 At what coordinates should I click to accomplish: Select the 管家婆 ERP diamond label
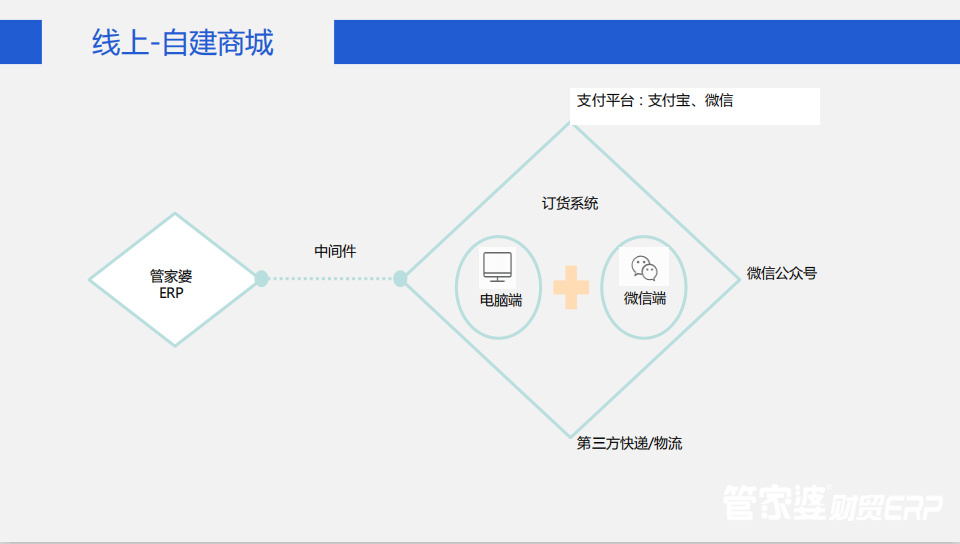click(171, 285)
